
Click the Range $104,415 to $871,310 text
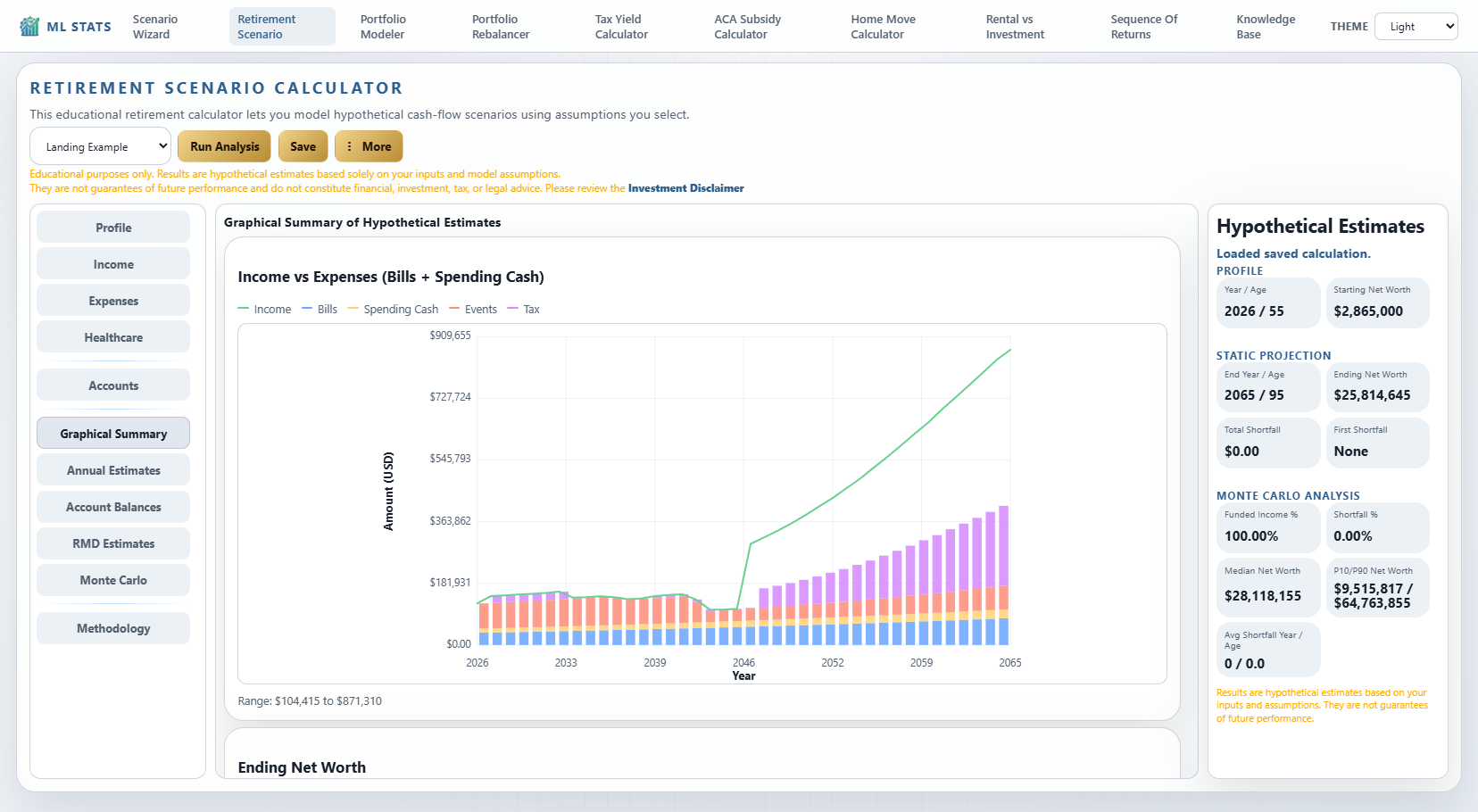click(x=310, y=701)
